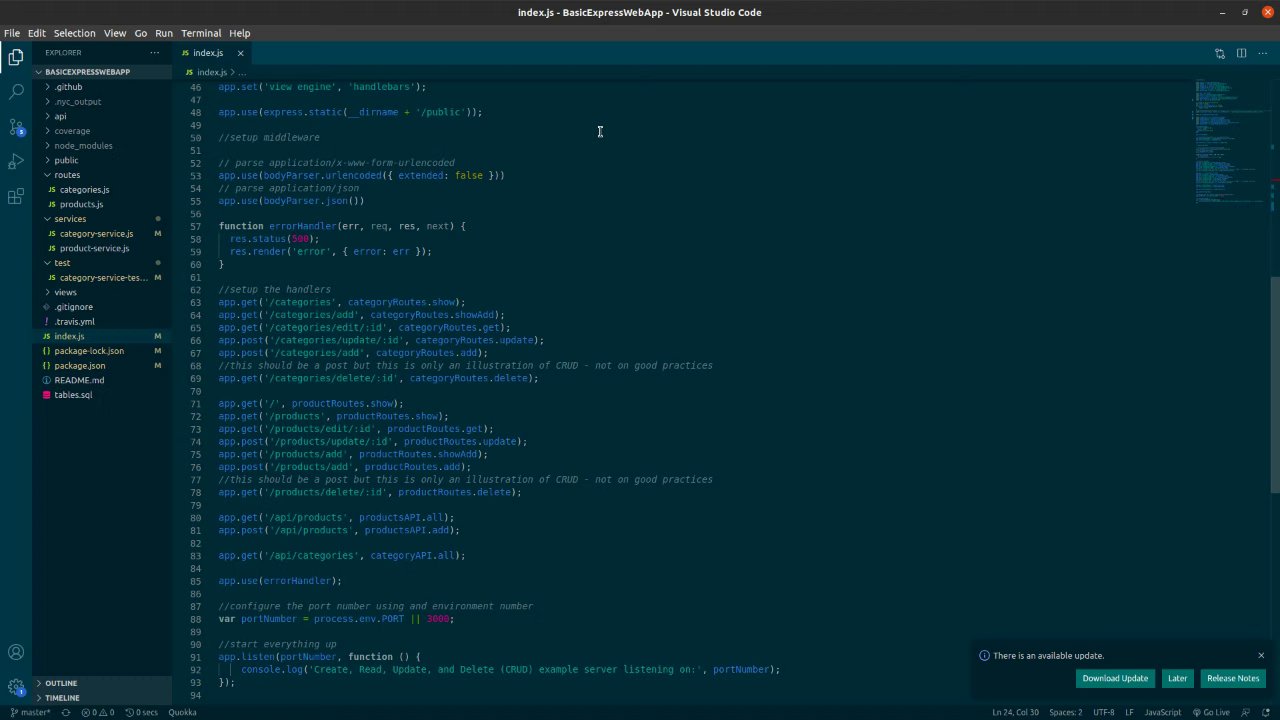This screenshot has width=1280, height=720.
Task: Change language mode from JavaScript
Action: [x=1163, y=712]
